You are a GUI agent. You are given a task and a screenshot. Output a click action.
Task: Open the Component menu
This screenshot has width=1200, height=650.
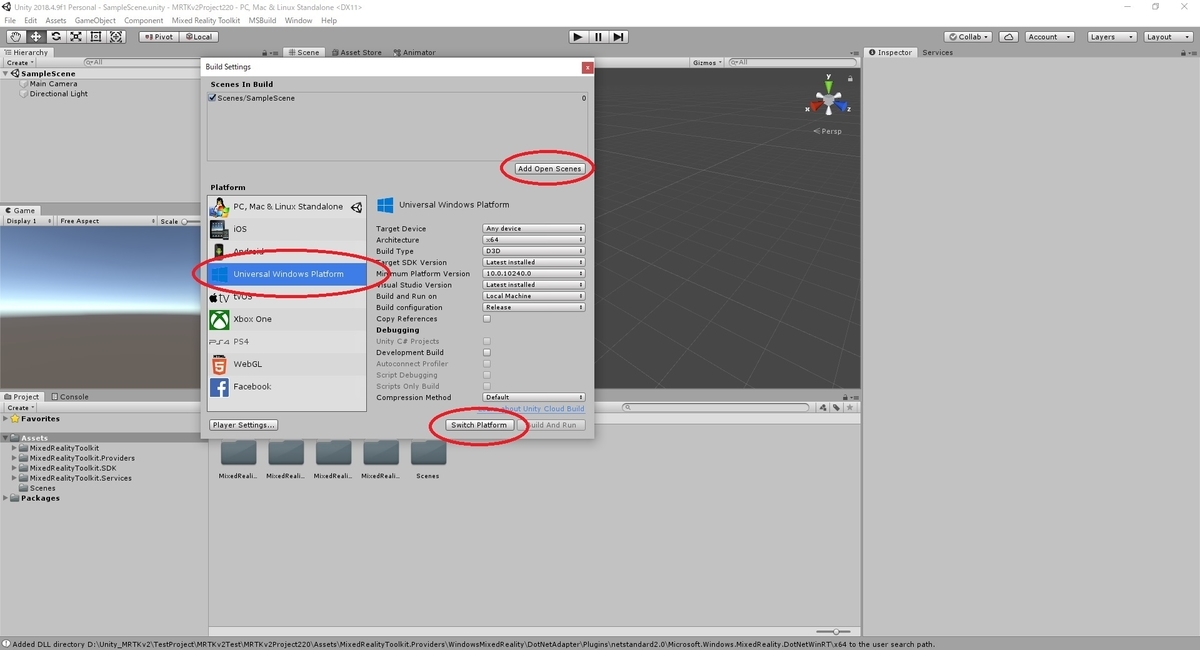pos(144,20)
